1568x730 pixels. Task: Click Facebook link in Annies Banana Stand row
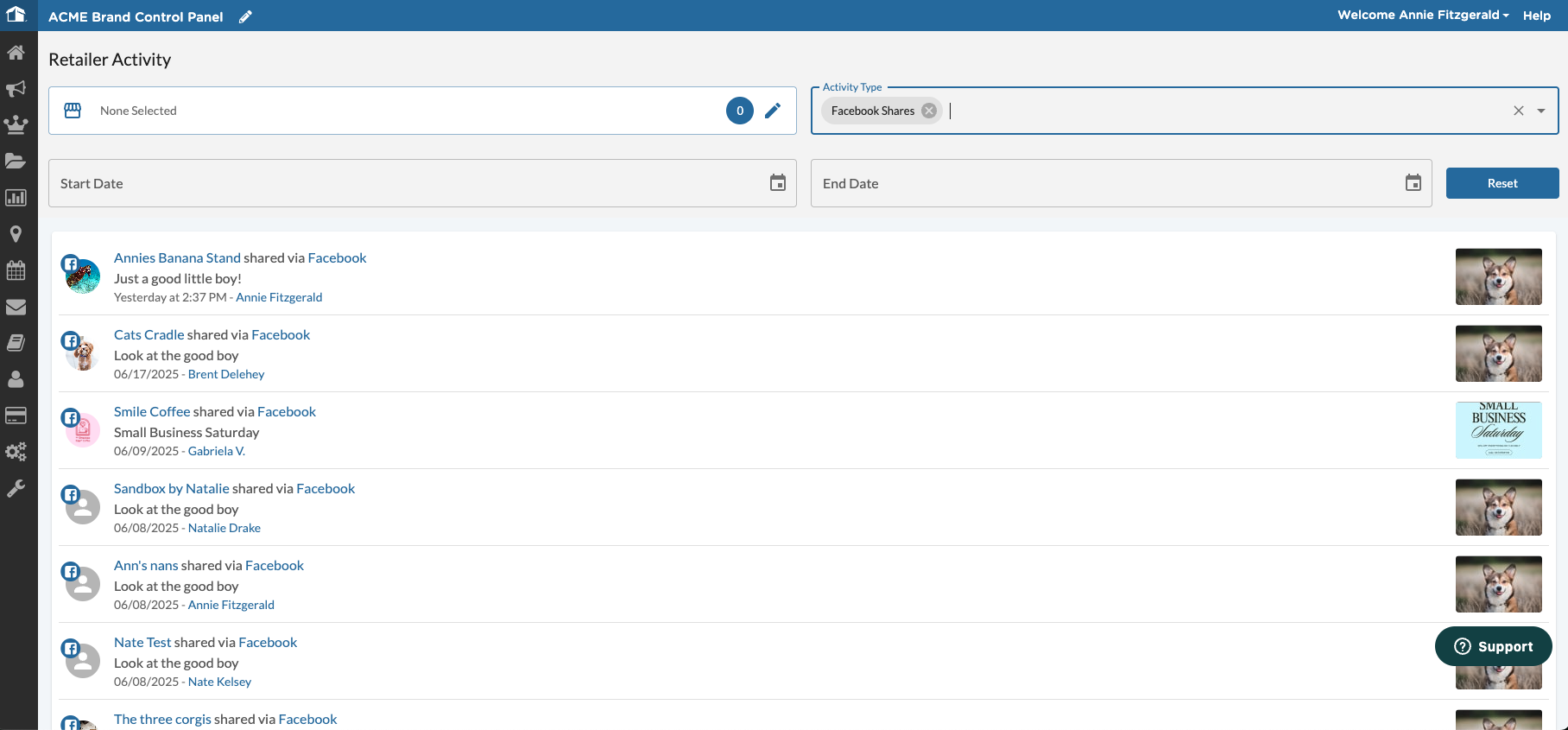(x=338, y=257)
